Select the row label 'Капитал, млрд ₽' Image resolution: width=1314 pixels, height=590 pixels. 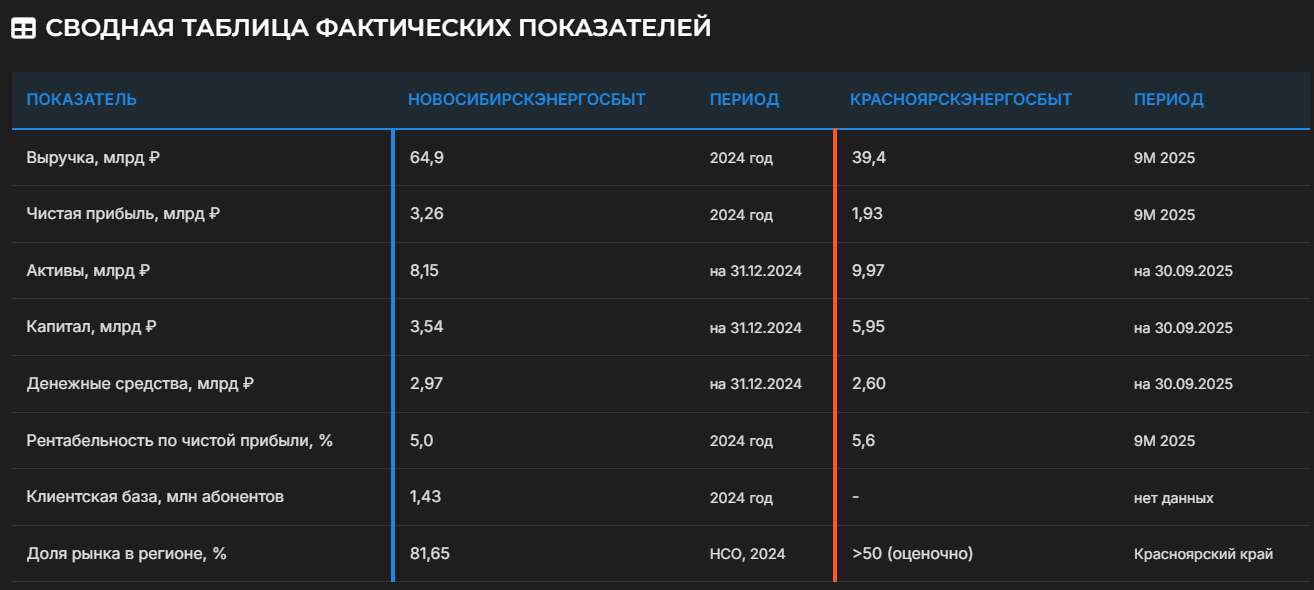point(91,327)
